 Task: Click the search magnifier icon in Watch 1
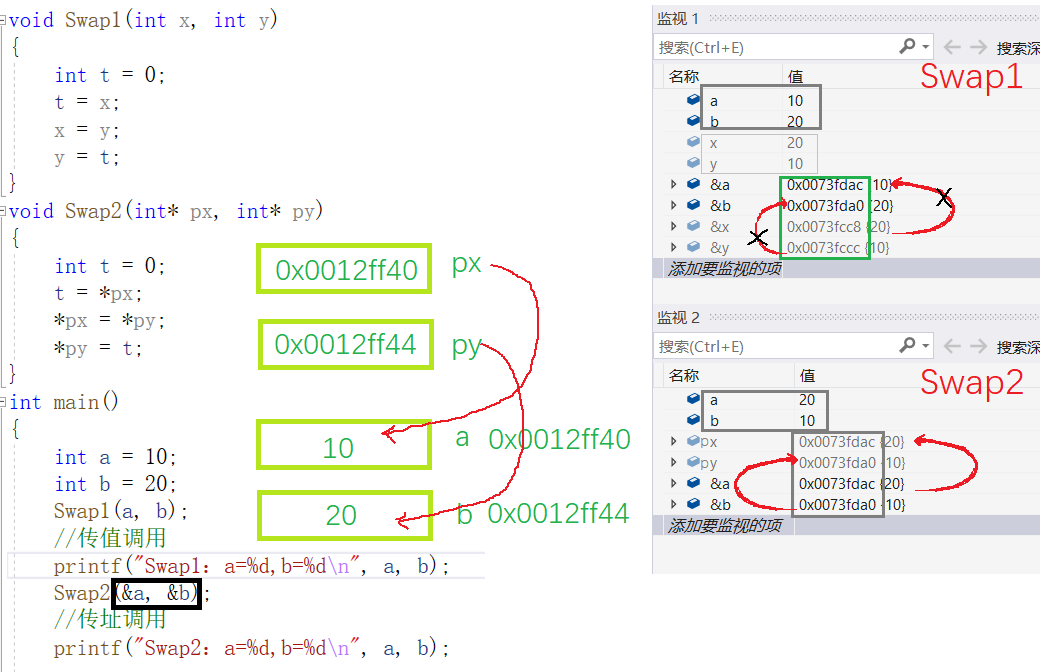(907, 46)
